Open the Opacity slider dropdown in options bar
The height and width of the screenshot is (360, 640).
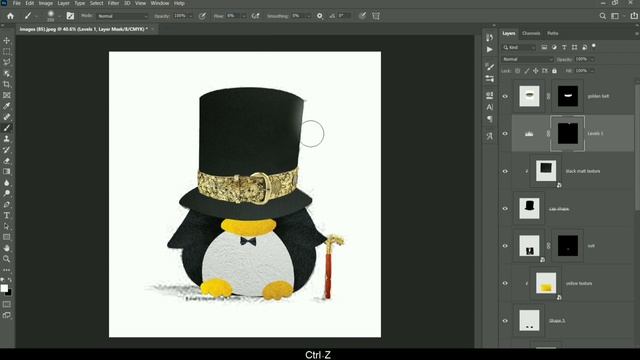click(191, 16)
